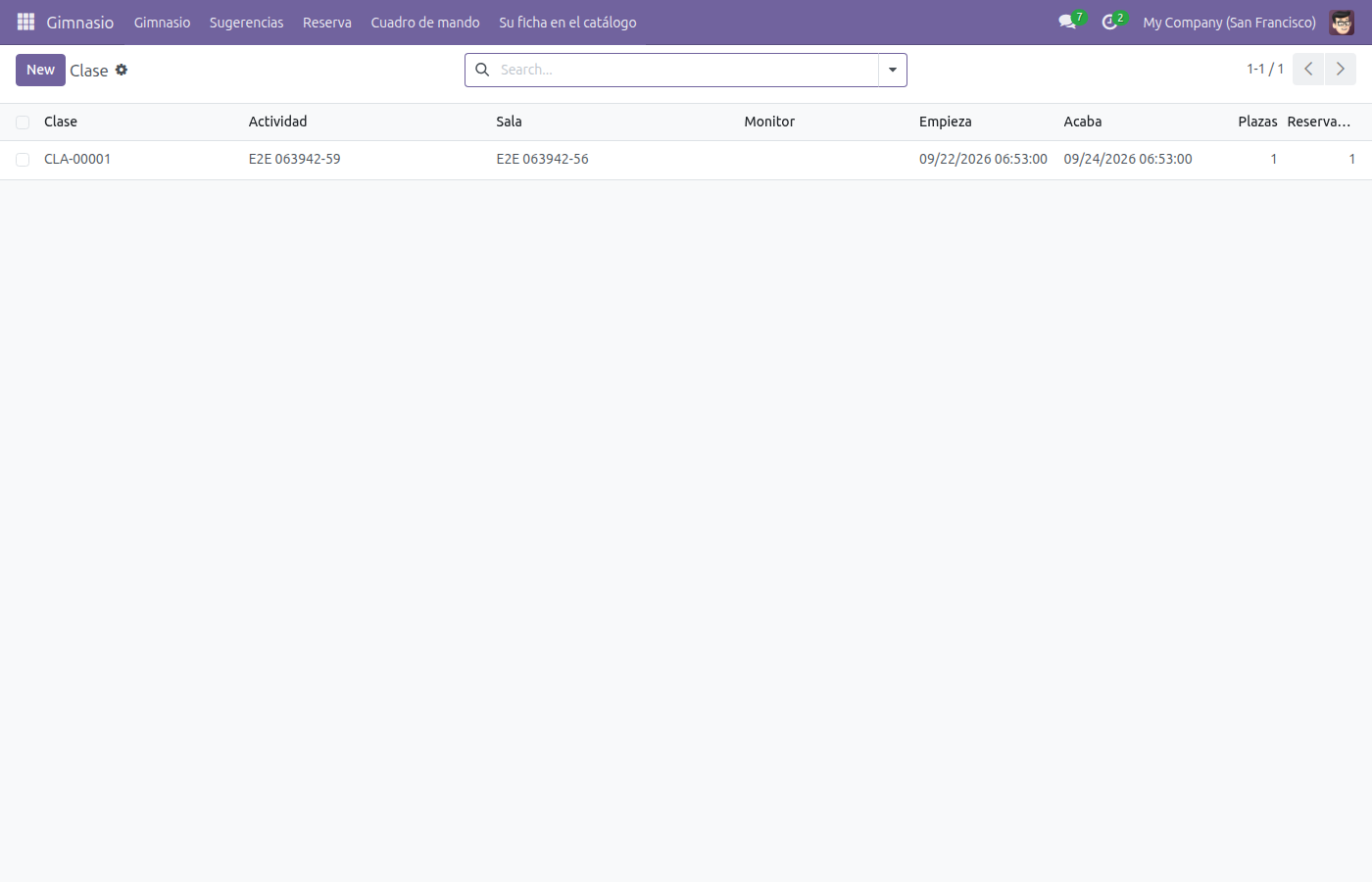Image resolution: width=1372 pixels, height=882 pixels.
Task: Go to previous page arrow
Action: point(1308,69)
